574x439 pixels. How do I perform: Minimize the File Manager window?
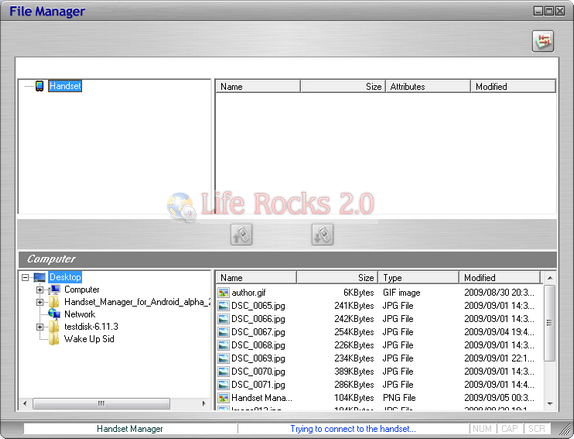point(538,11)
